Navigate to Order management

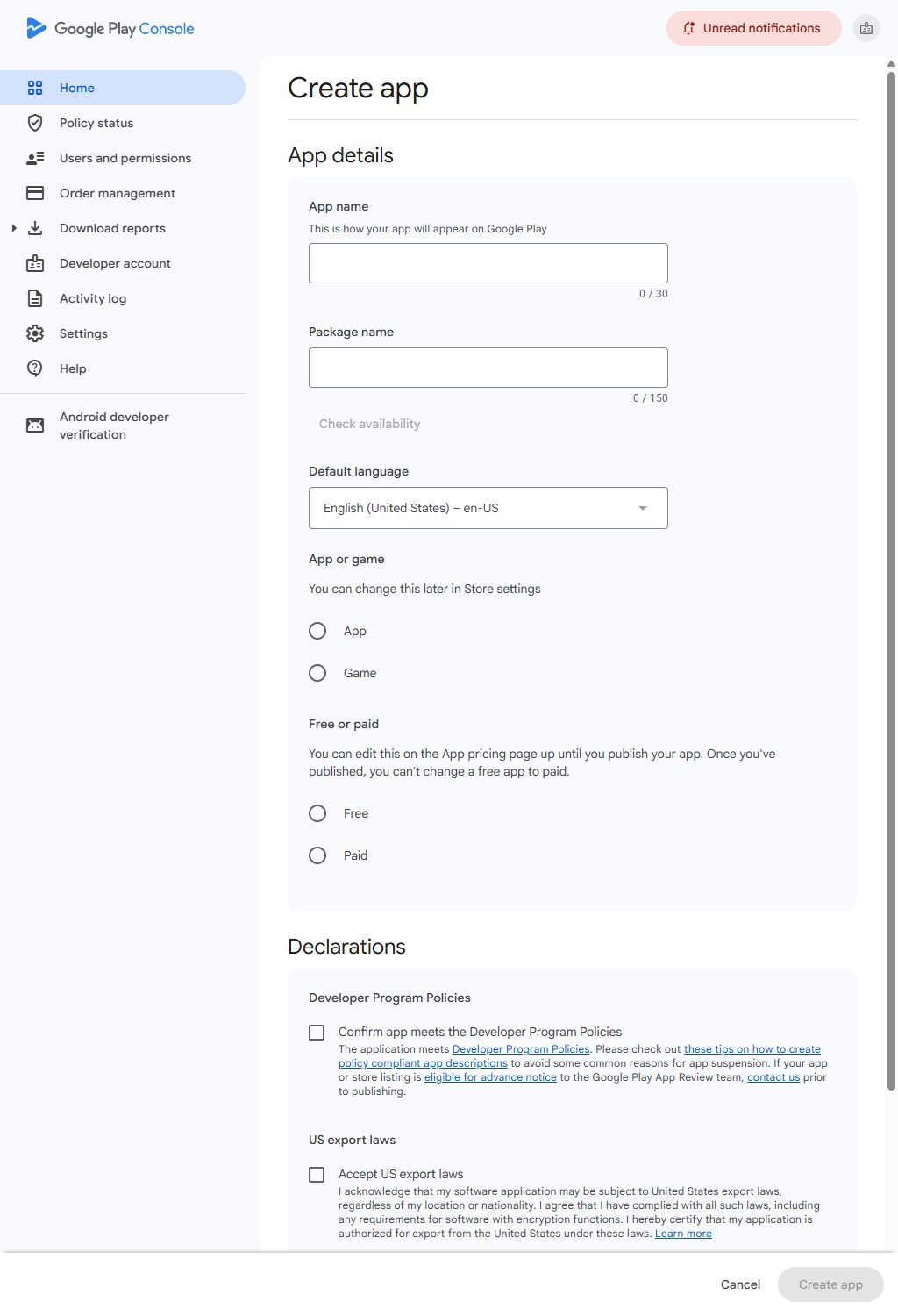[x=123, y=193]
